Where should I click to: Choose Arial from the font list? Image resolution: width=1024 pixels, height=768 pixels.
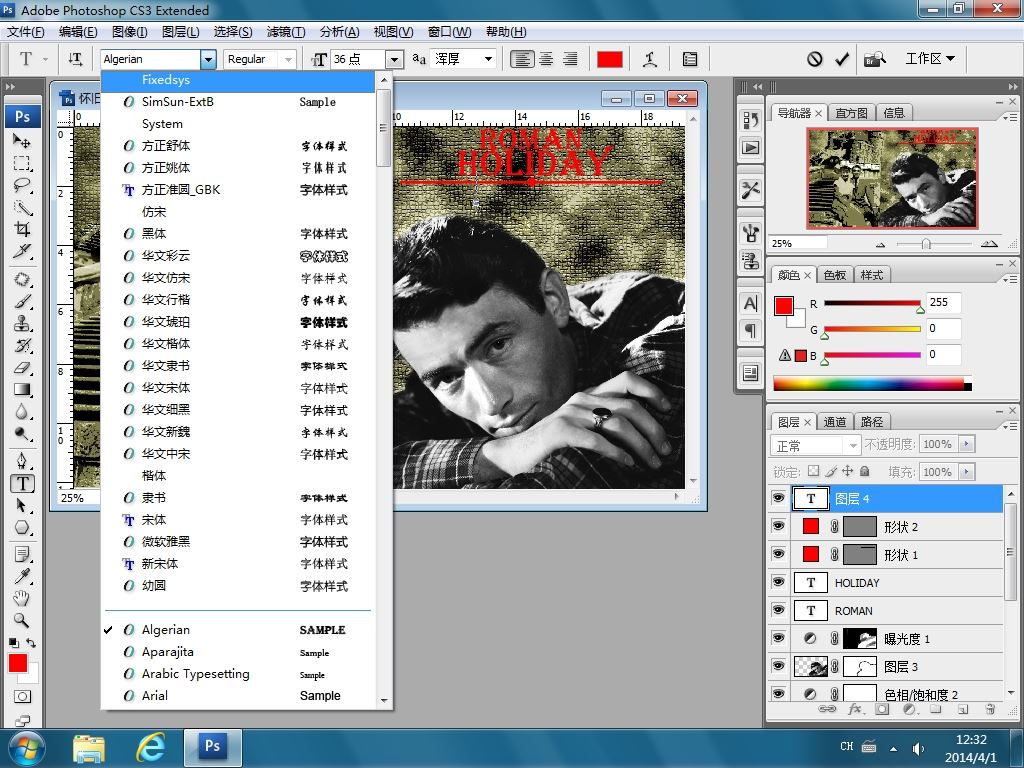238,696
